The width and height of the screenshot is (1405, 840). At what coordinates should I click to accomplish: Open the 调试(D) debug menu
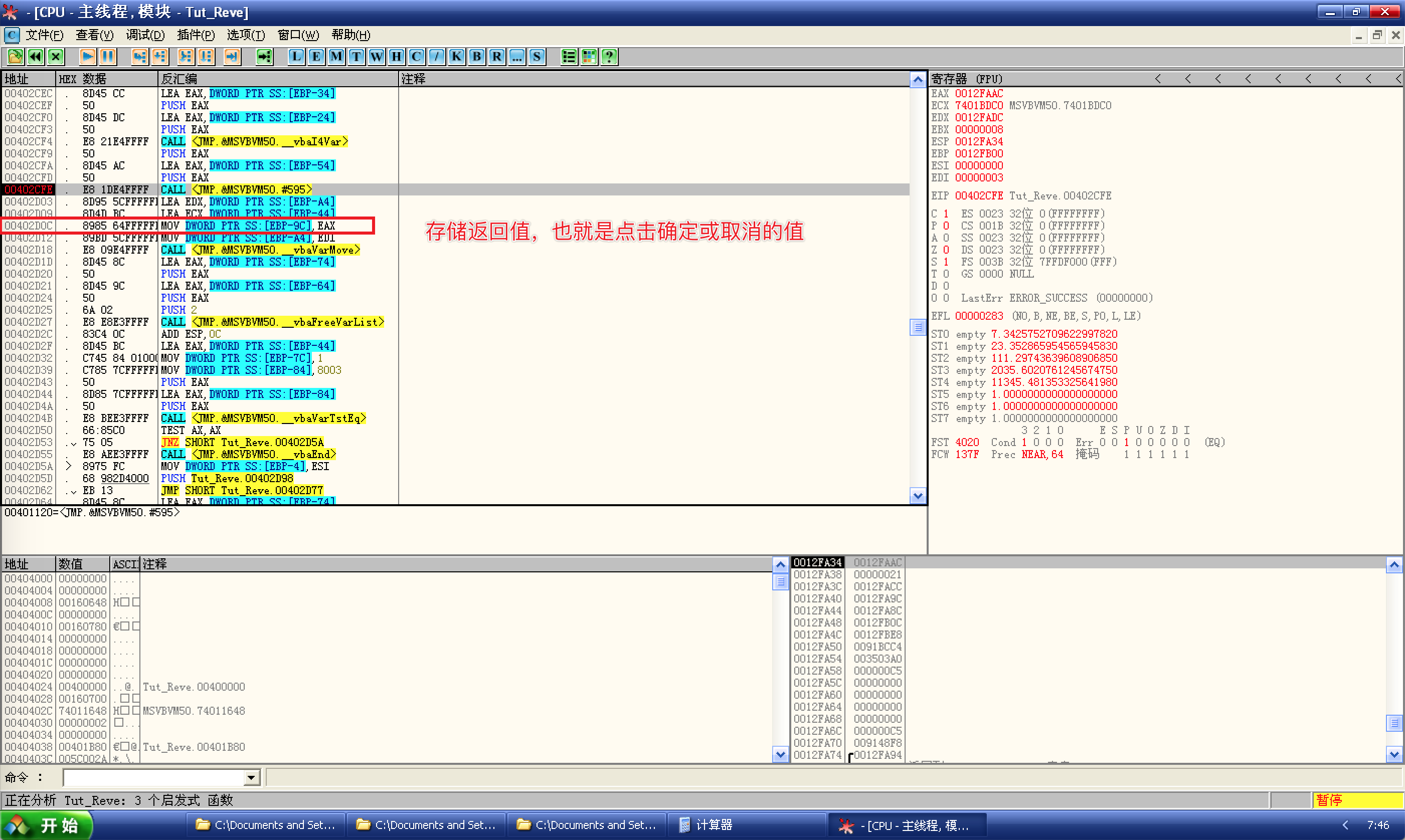pos(145,35)
